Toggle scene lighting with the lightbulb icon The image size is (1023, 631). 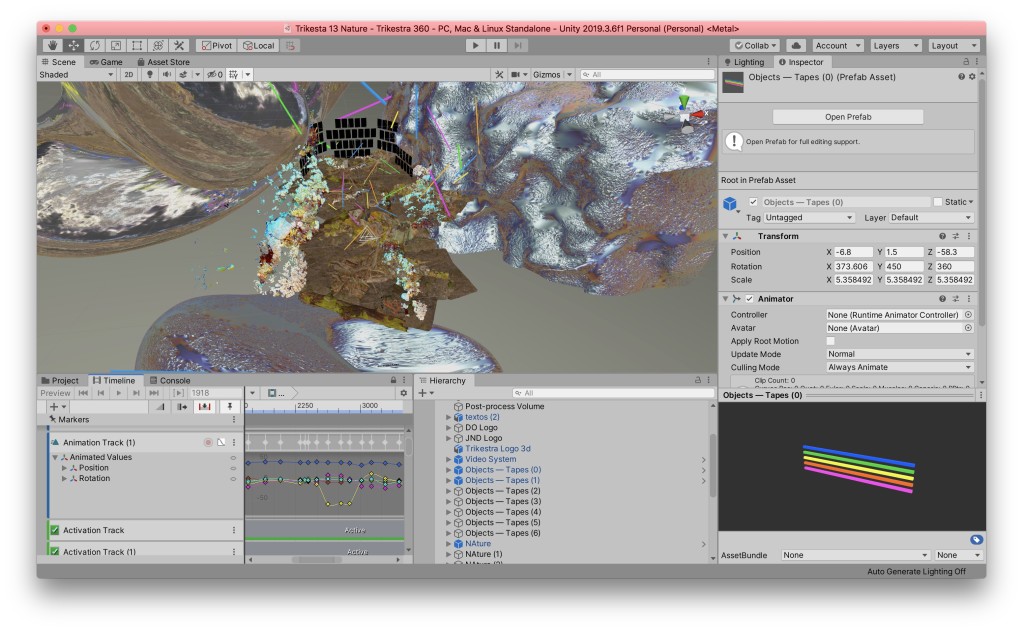coord(150,74)
